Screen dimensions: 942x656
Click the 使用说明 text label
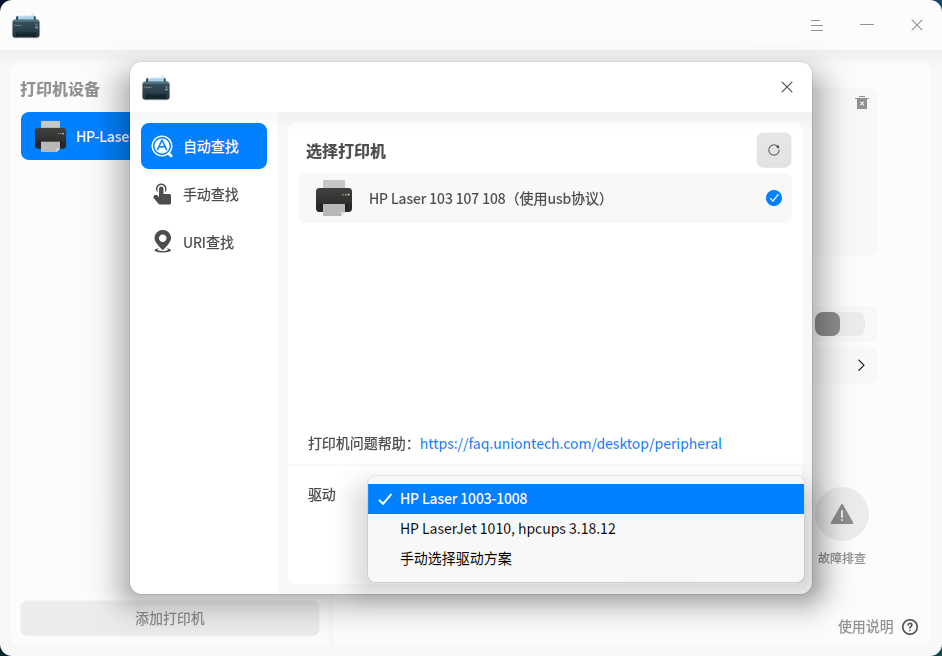click(x=866, y=627)
